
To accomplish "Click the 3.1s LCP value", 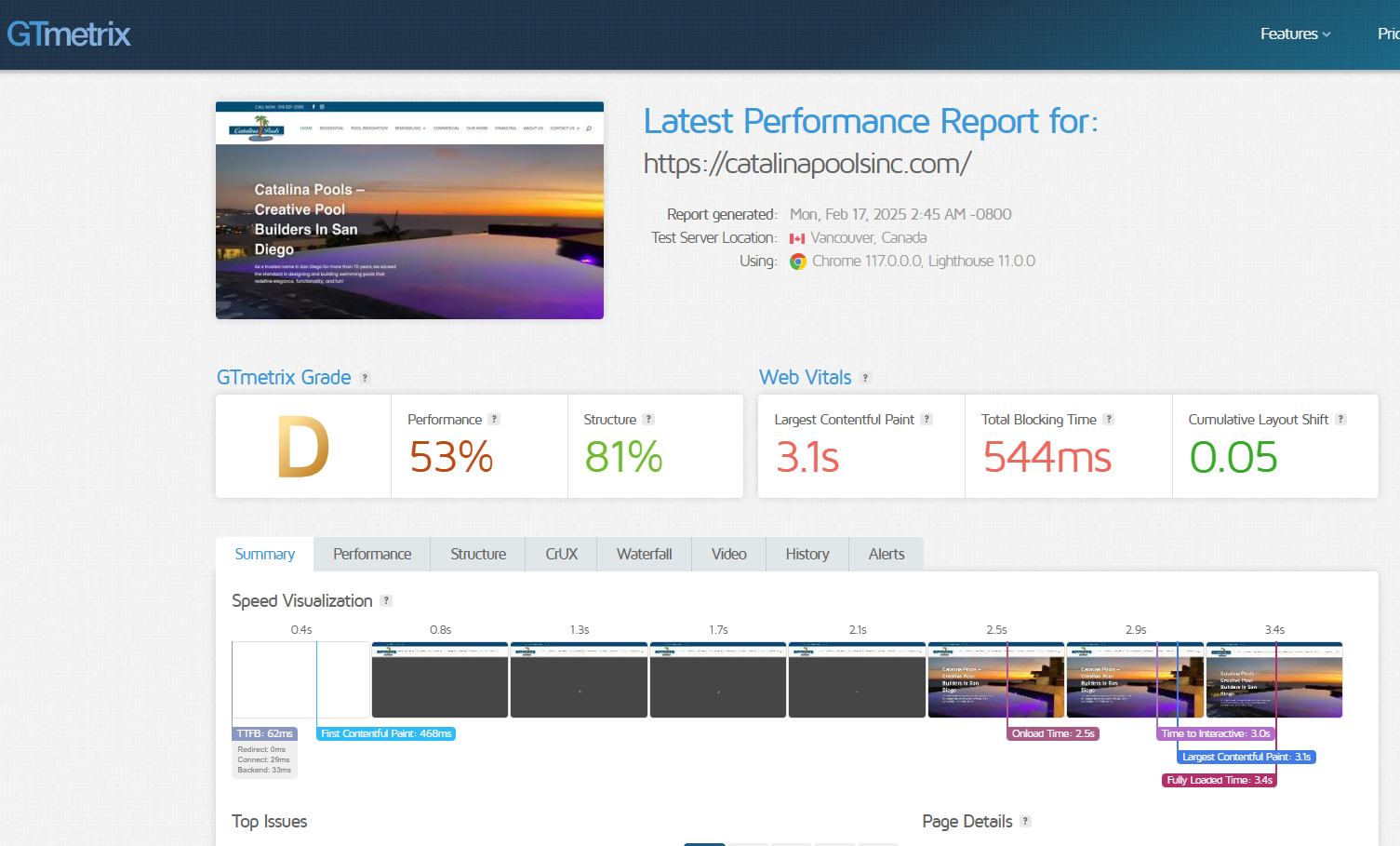I will tap(807, 457).
